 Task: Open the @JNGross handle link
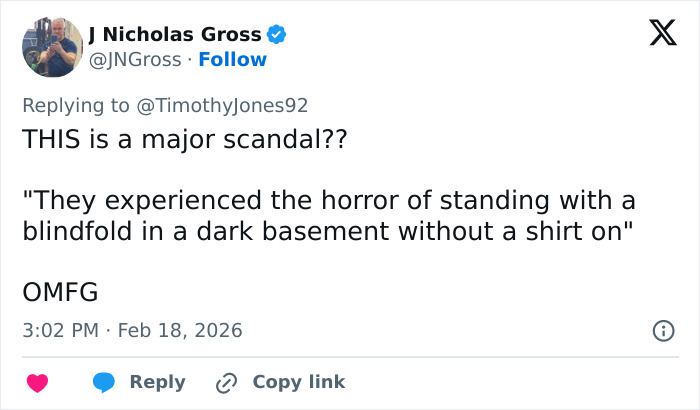pos(138,59)
